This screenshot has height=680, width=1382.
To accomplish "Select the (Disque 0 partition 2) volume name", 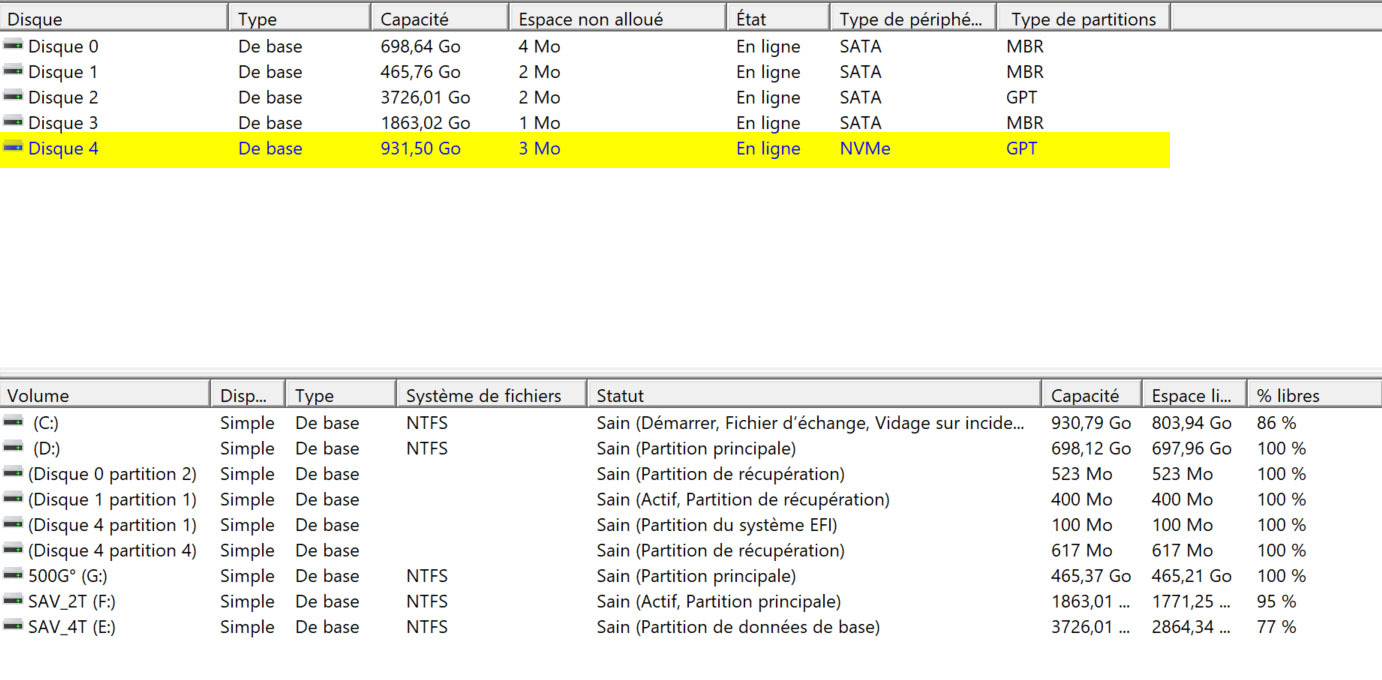I will (x=112, y=474).
